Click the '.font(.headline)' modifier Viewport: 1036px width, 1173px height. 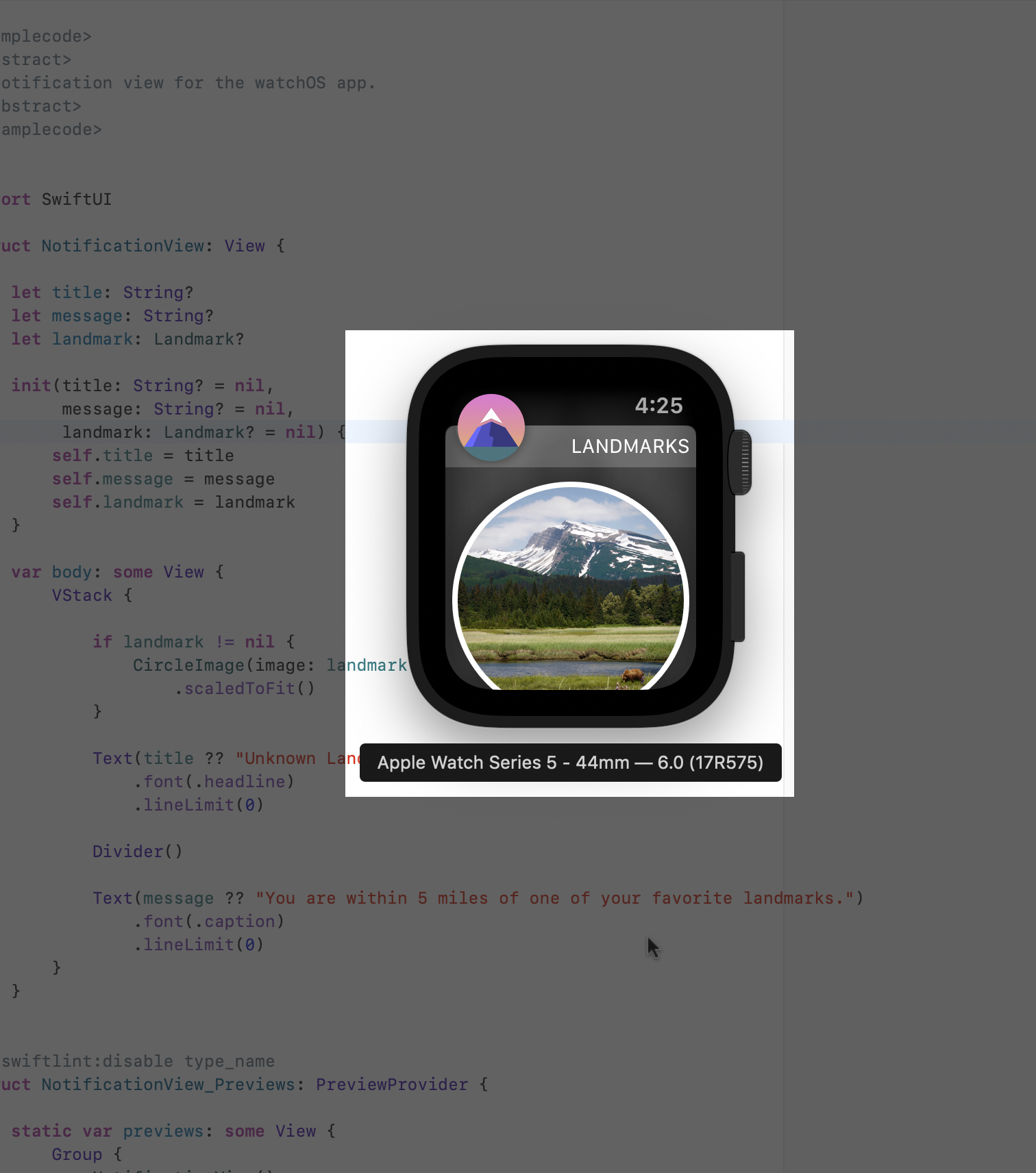pos(214,782)
